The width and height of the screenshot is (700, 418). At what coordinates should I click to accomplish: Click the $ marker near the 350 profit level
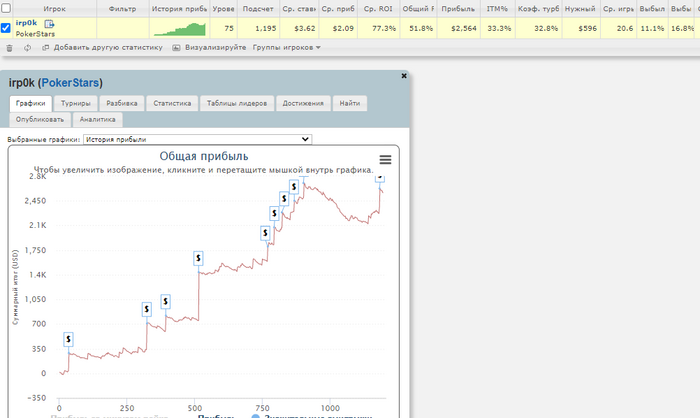(x=68, y=339)
